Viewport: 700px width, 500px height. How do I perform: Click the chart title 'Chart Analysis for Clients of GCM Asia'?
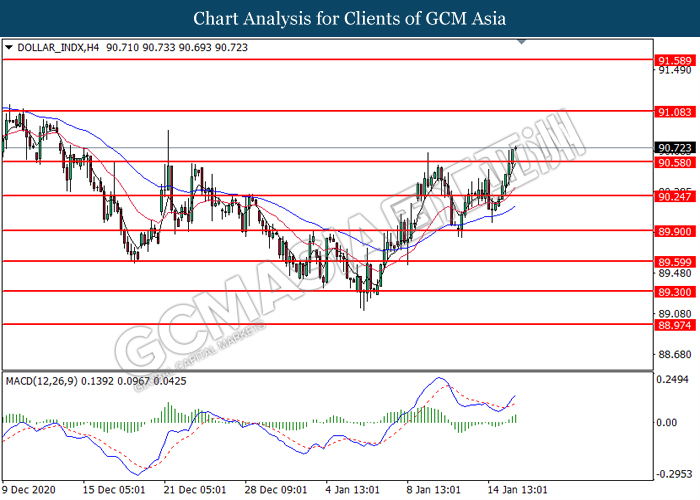350,18
